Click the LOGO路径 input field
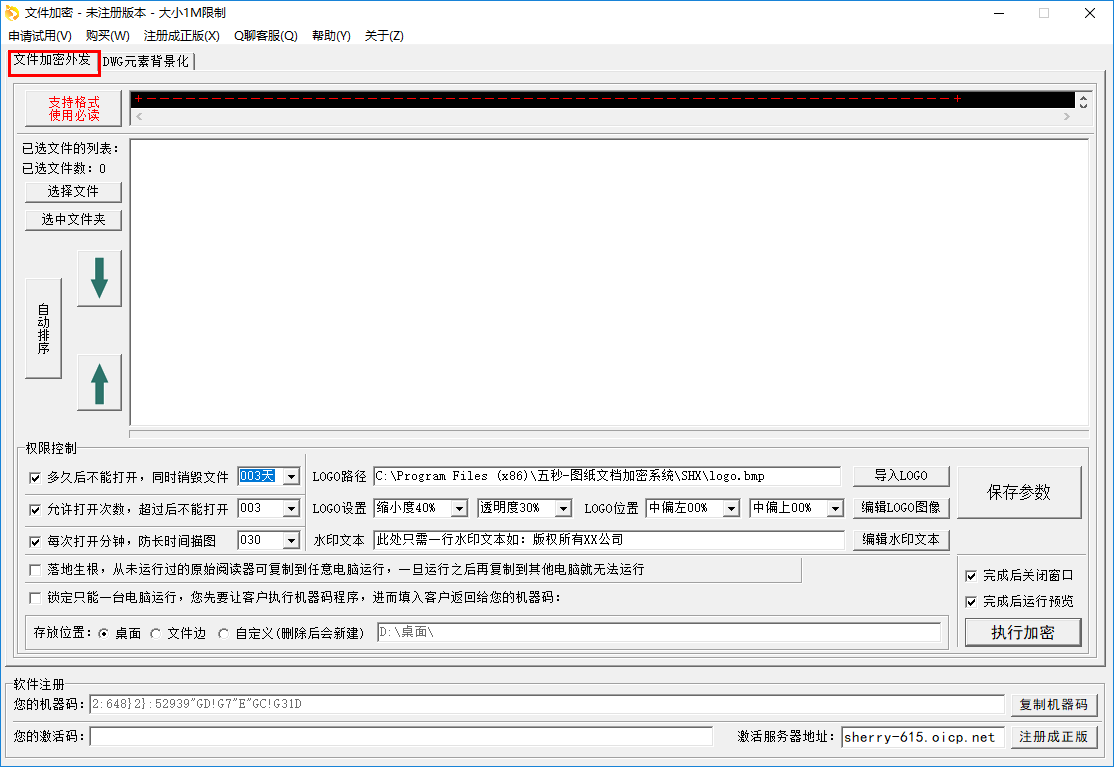 point(607,477)
